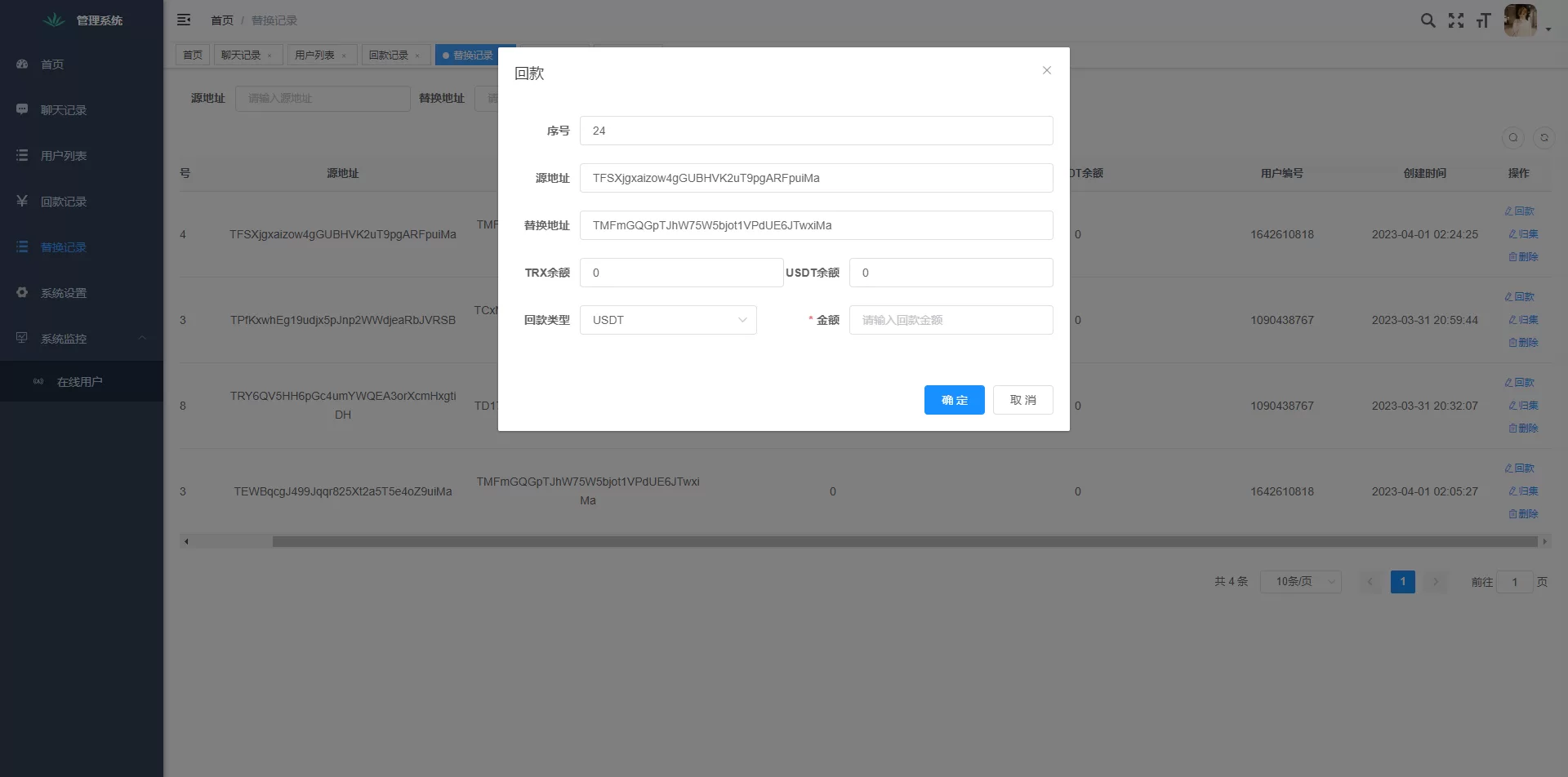Close the 聊天记录 tab with its x
This screenshot has height=777, width=1568.
tap(269, 55)
